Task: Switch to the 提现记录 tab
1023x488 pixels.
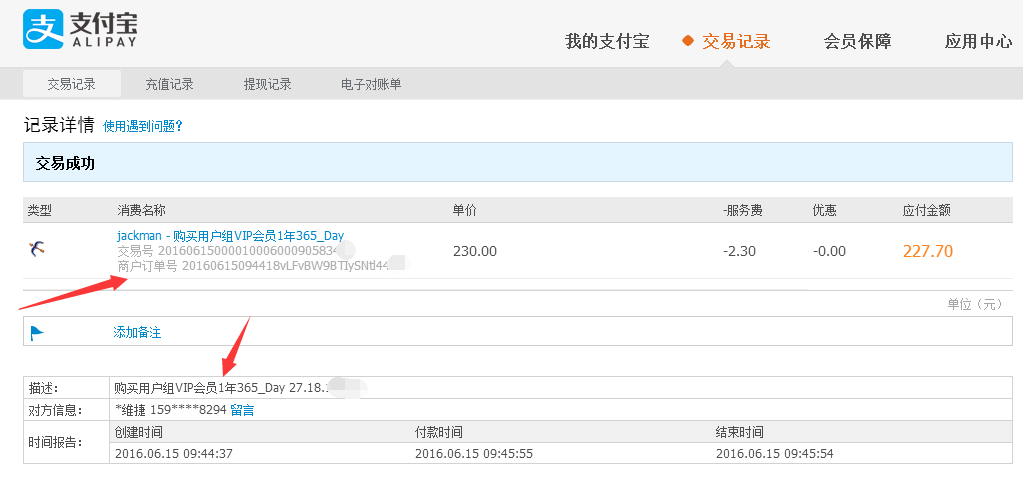Action: [x=267, y=84]
